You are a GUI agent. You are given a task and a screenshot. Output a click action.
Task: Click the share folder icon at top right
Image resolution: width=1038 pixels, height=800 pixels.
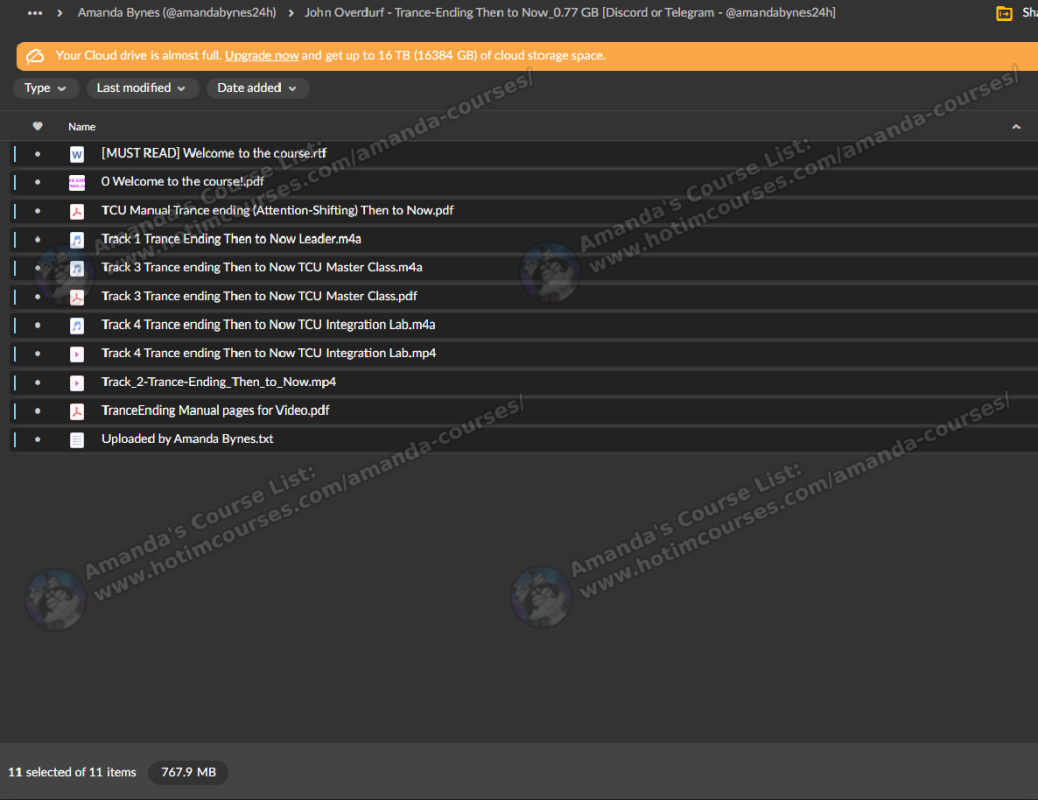1004,13
